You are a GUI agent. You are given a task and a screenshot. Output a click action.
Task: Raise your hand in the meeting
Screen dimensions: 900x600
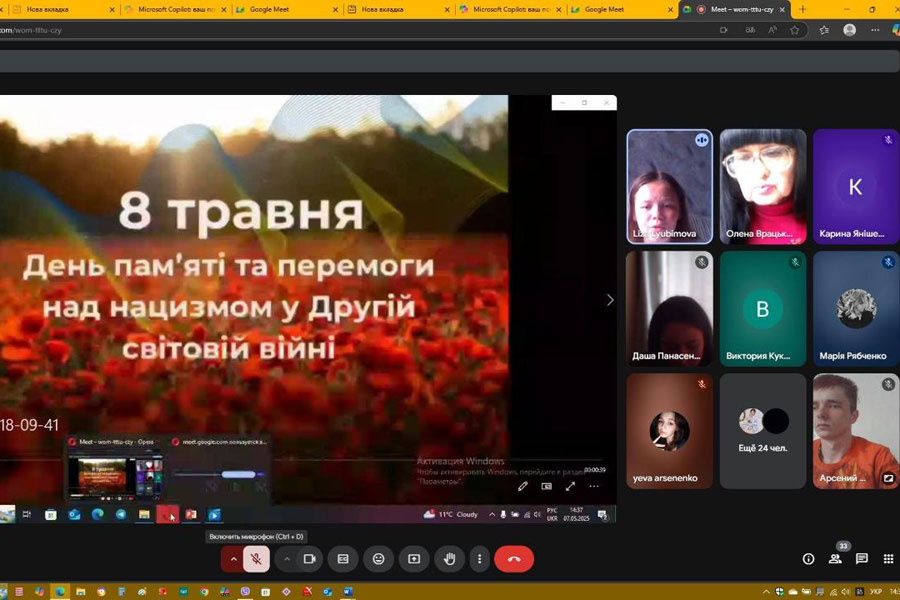pyautogui.click(x=449, y=559)
